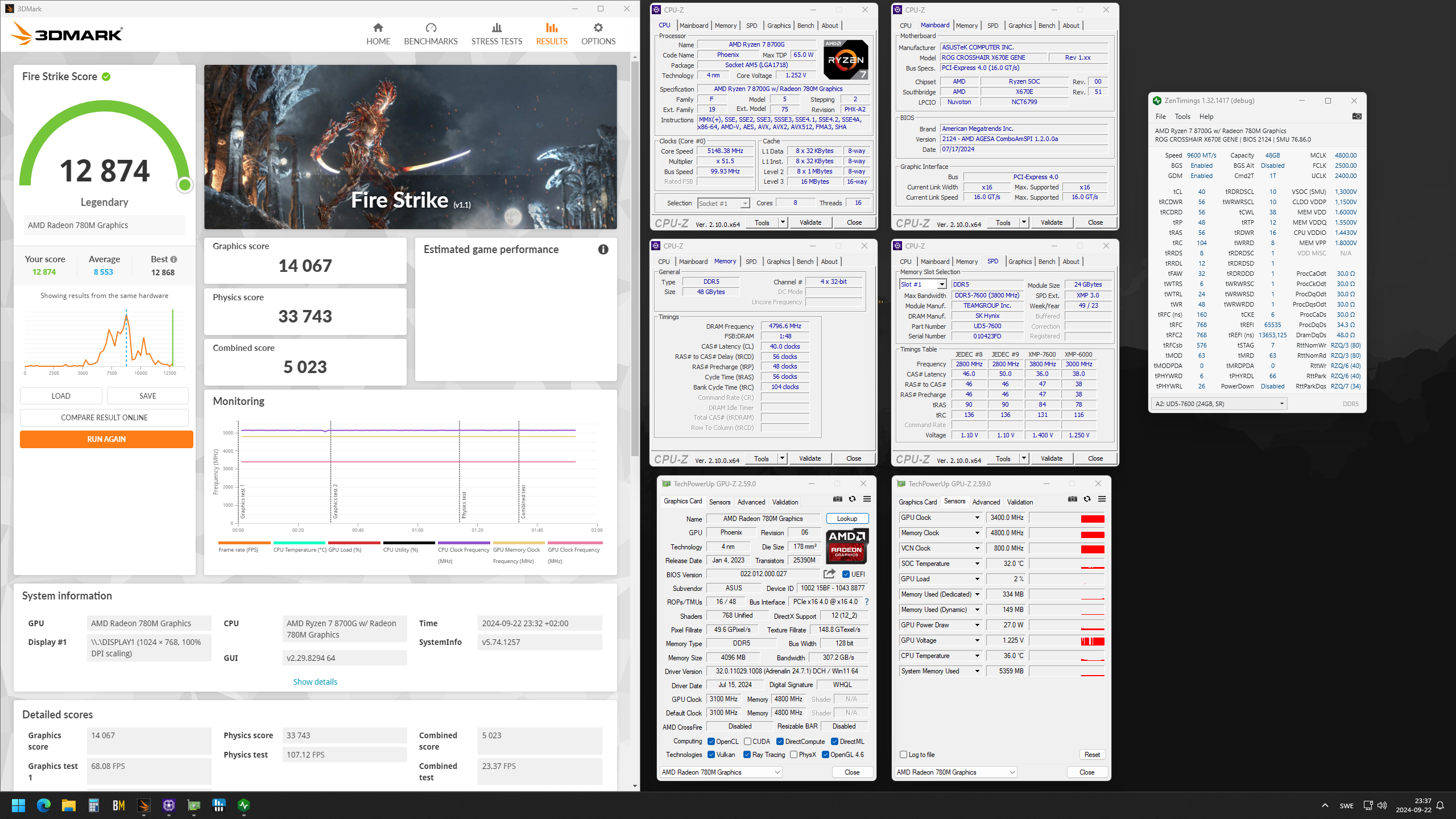Screen dimensions: 1456x819
Task: Click the camera icon in GPU-Z Graphics Card window
Action: [838, 499]
